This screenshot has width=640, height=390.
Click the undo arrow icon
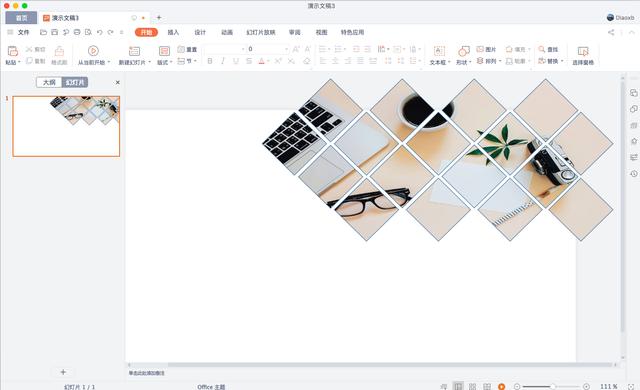pyautogui.click(x=99, y=32)
